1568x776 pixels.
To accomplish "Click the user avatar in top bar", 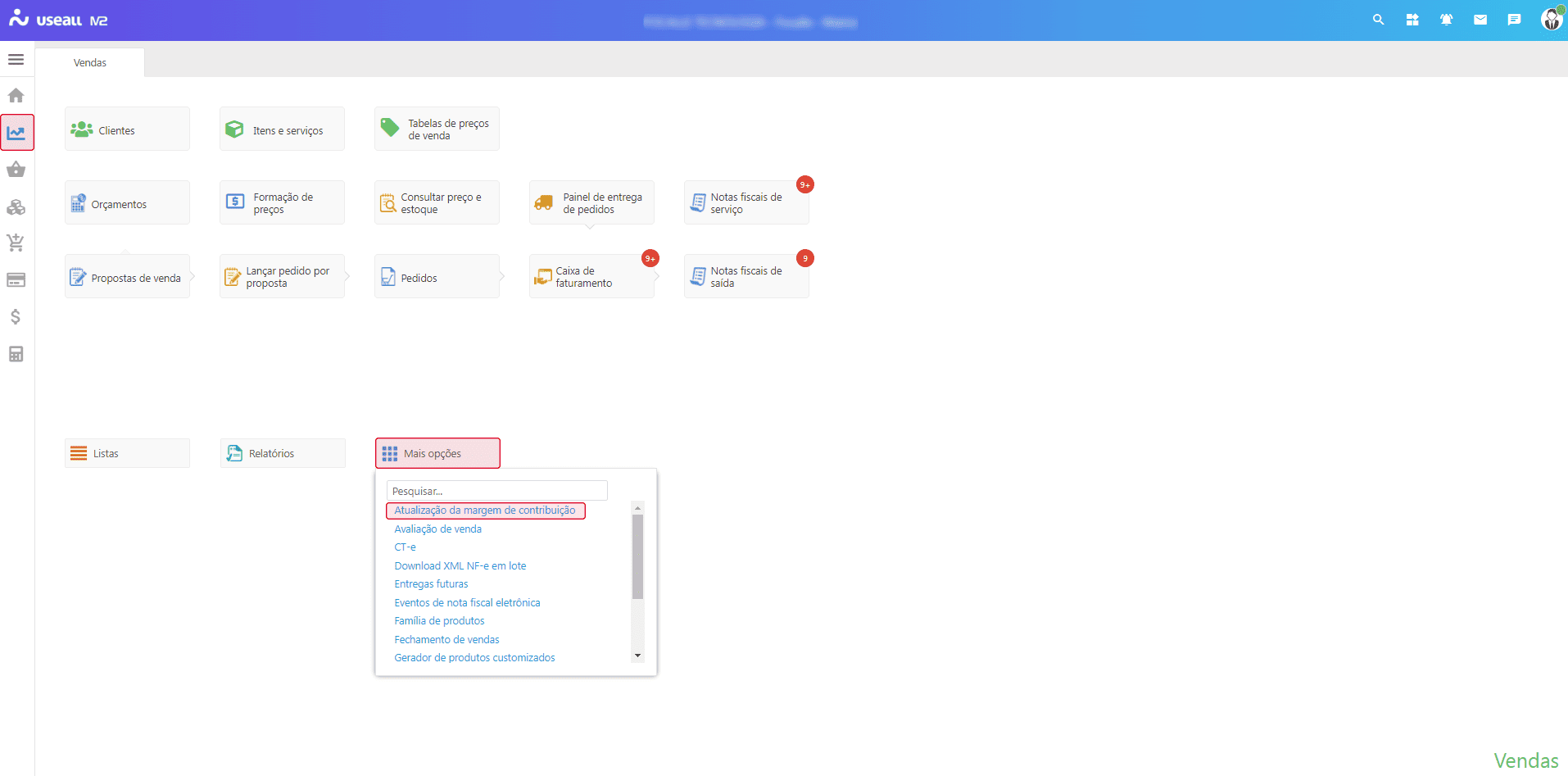I will tap(1551, 20).
